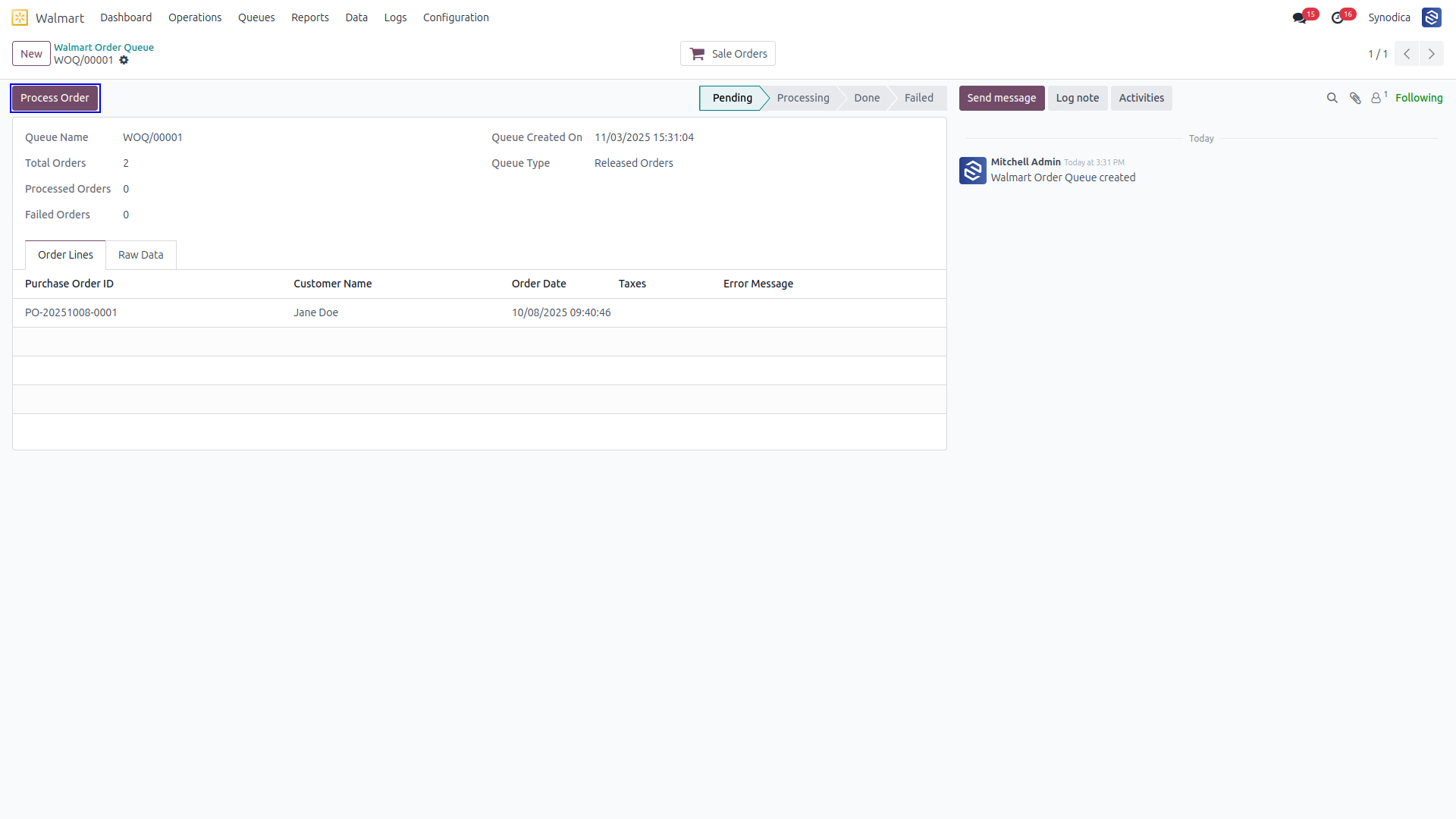This screenshot has height=819, width=1456.
Task: Open the Queues menu
Action: click(x=256, y=17)
